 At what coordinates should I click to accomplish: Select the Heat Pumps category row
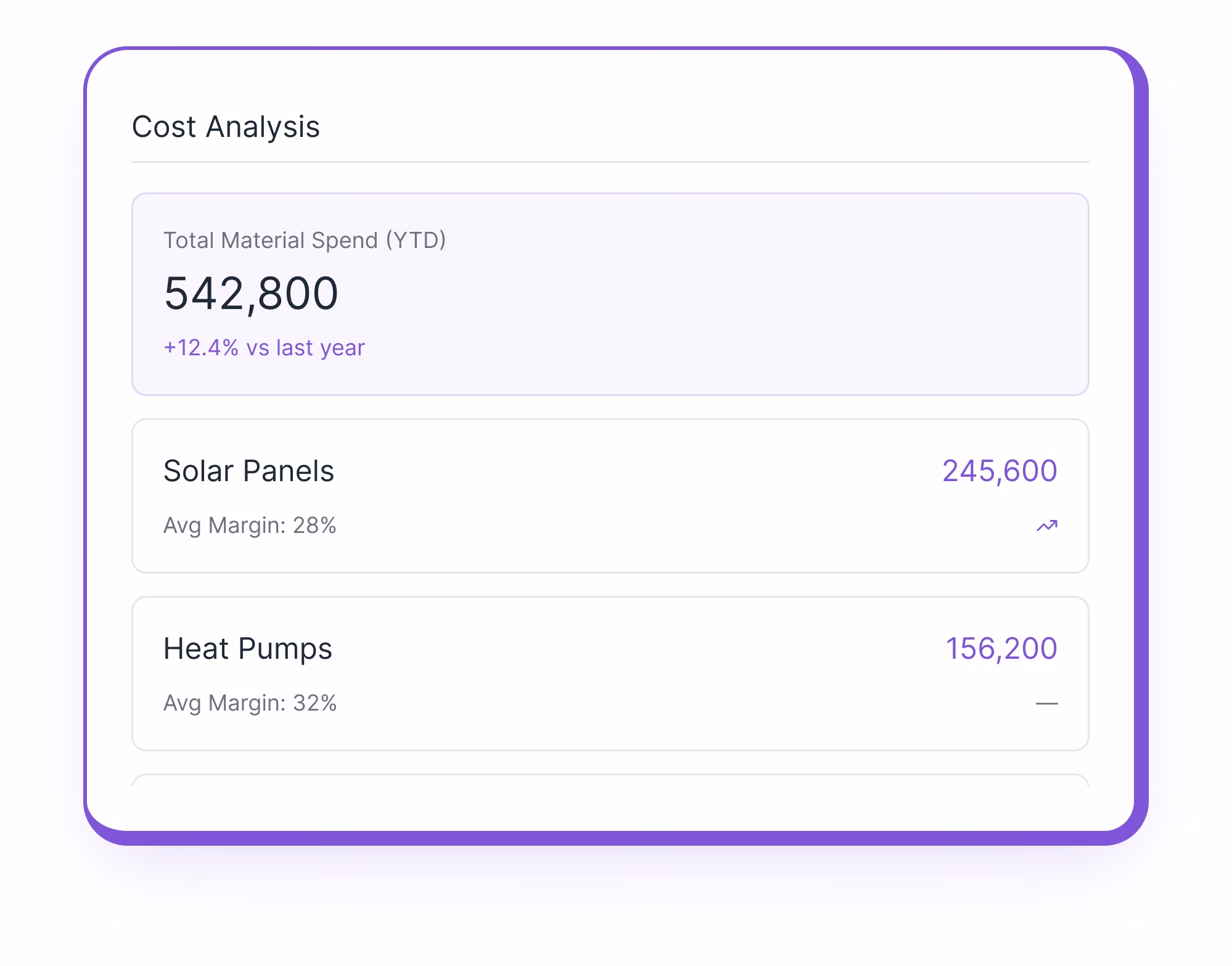(610, 672)
